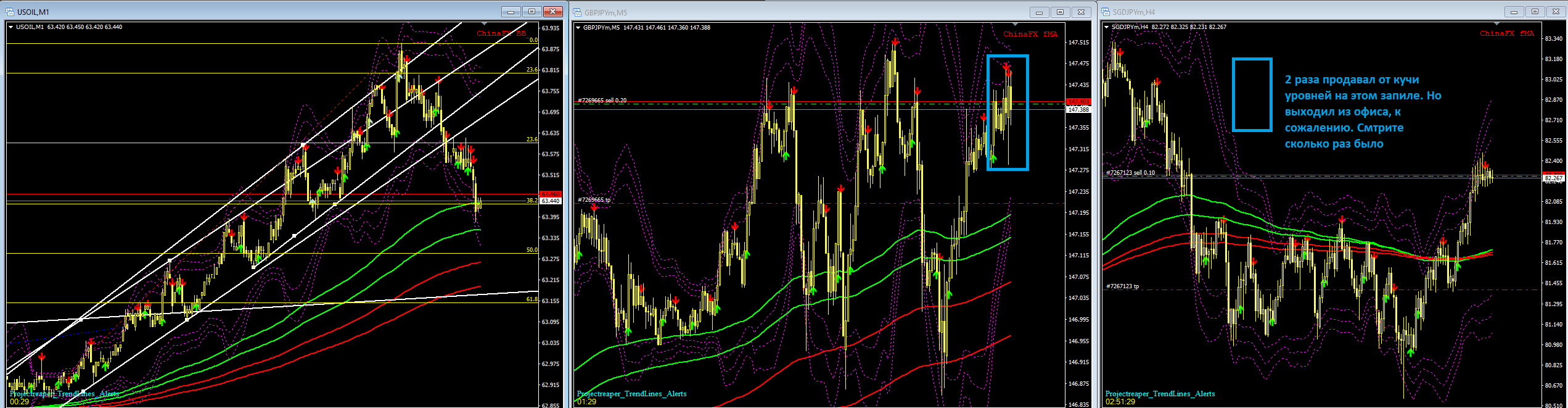Close the GBPJPYm,M5 chart window
The height and width of the screenshot is (408, 1568).
pyautogui.click(x=1081, y=12)
